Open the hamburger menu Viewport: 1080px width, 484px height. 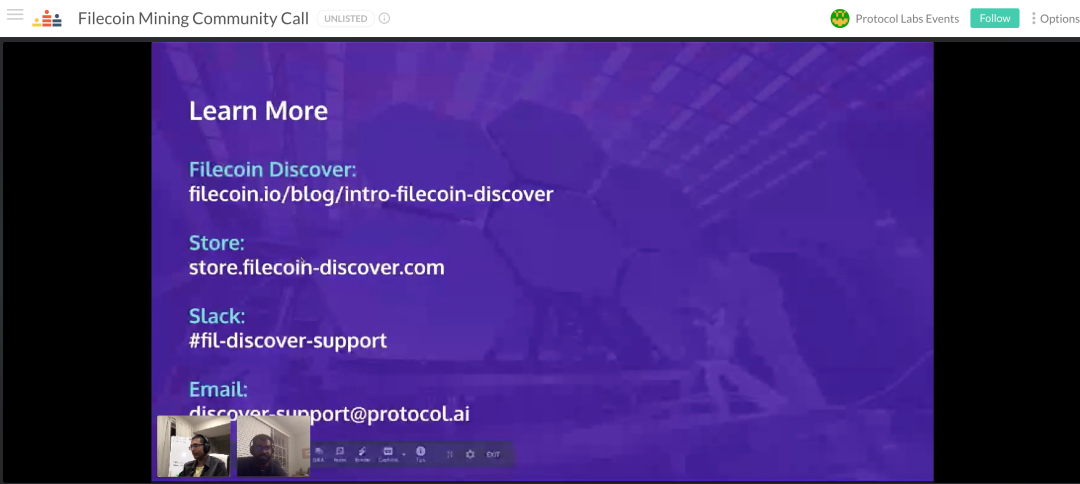tap(14, 14)
